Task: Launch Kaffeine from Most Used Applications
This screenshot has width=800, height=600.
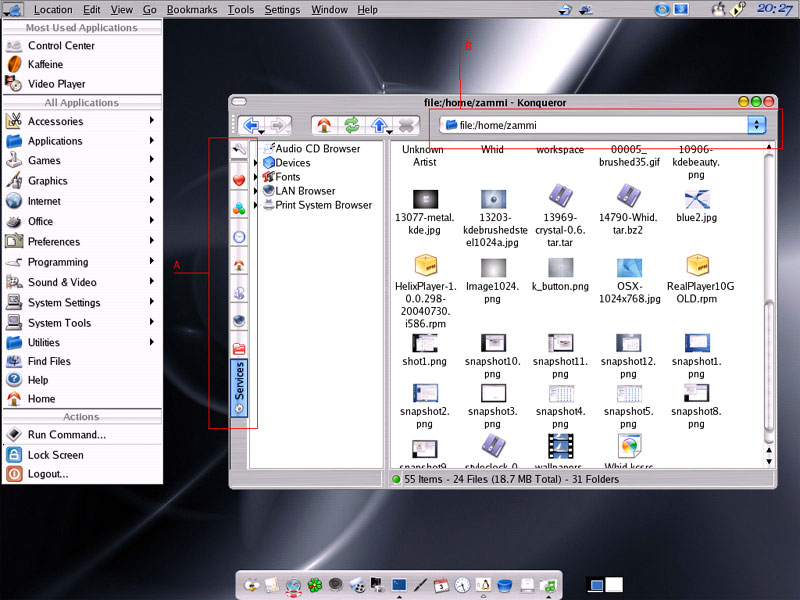Action: 82,64
